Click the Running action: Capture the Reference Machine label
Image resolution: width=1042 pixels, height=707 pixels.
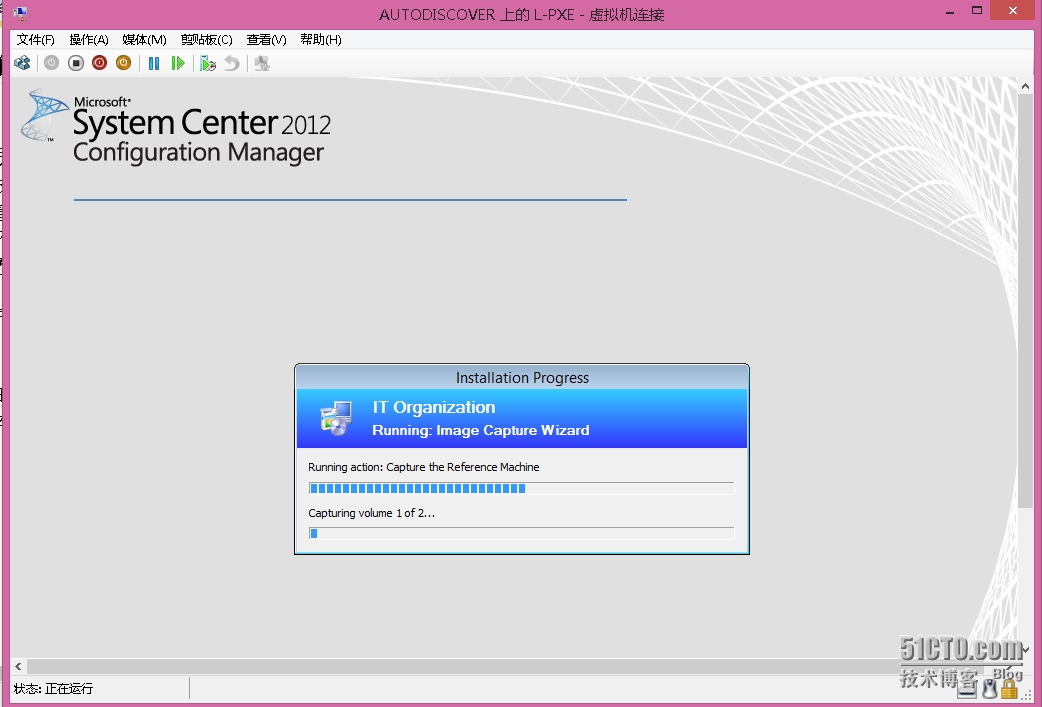(424, 467)
